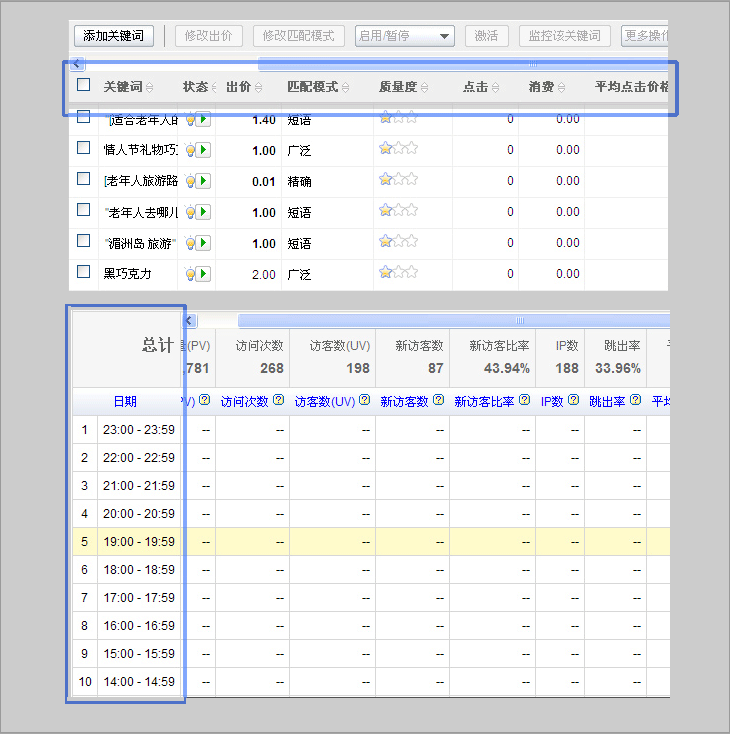The image size is (730, 734).
Task: Click the help icon next to 新访客比率
Action: pyautogui.click(x=523, y=401)
